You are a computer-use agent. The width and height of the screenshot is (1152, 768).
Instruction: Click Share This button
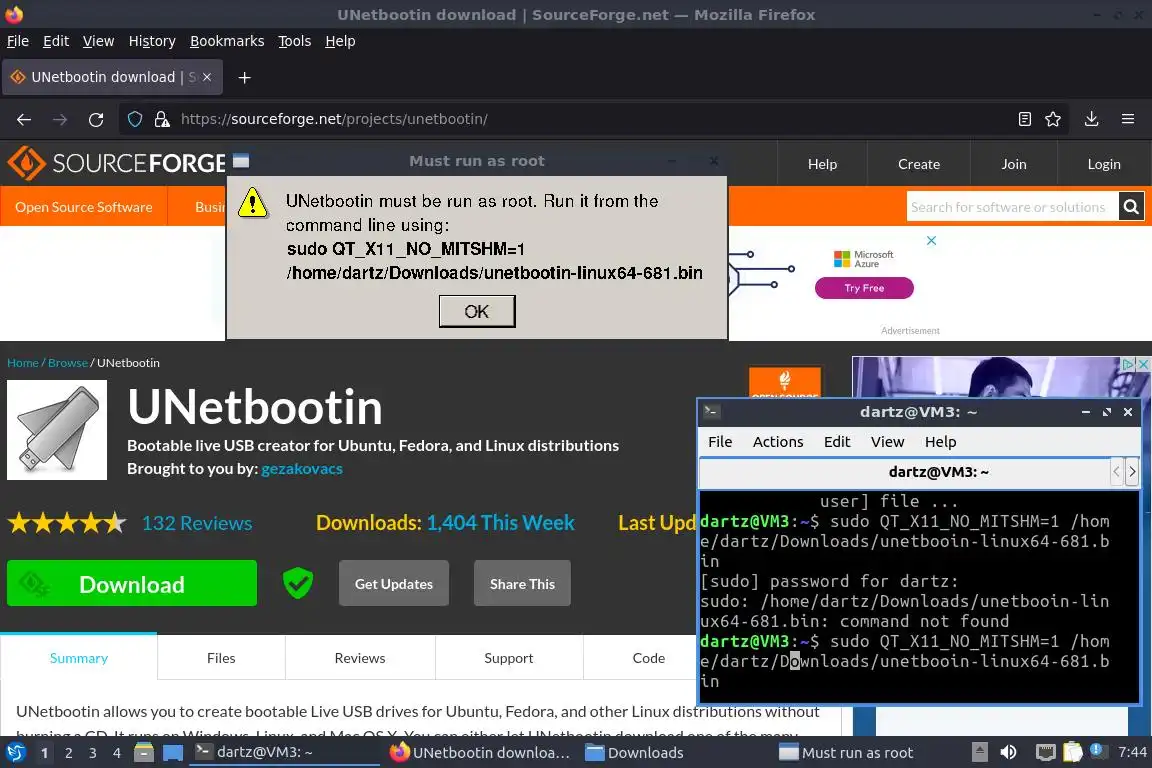522,584
